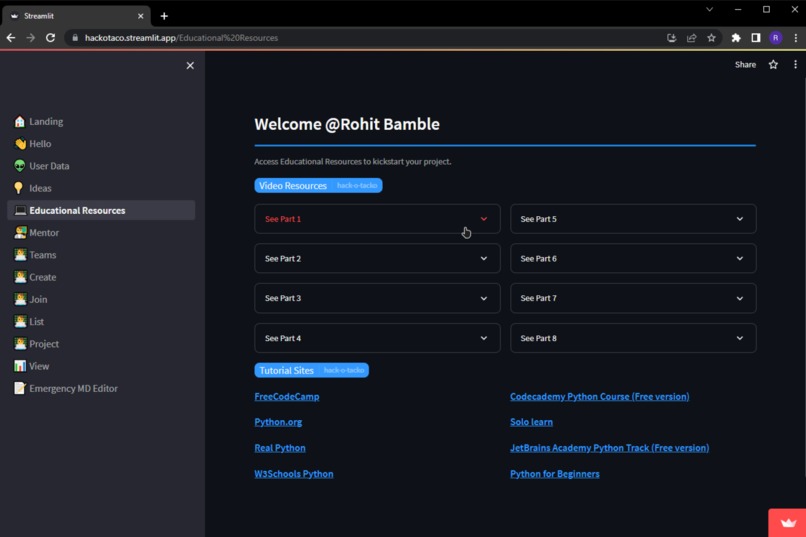
Task: Open the Solo learn link
Action: pos(531,422)
